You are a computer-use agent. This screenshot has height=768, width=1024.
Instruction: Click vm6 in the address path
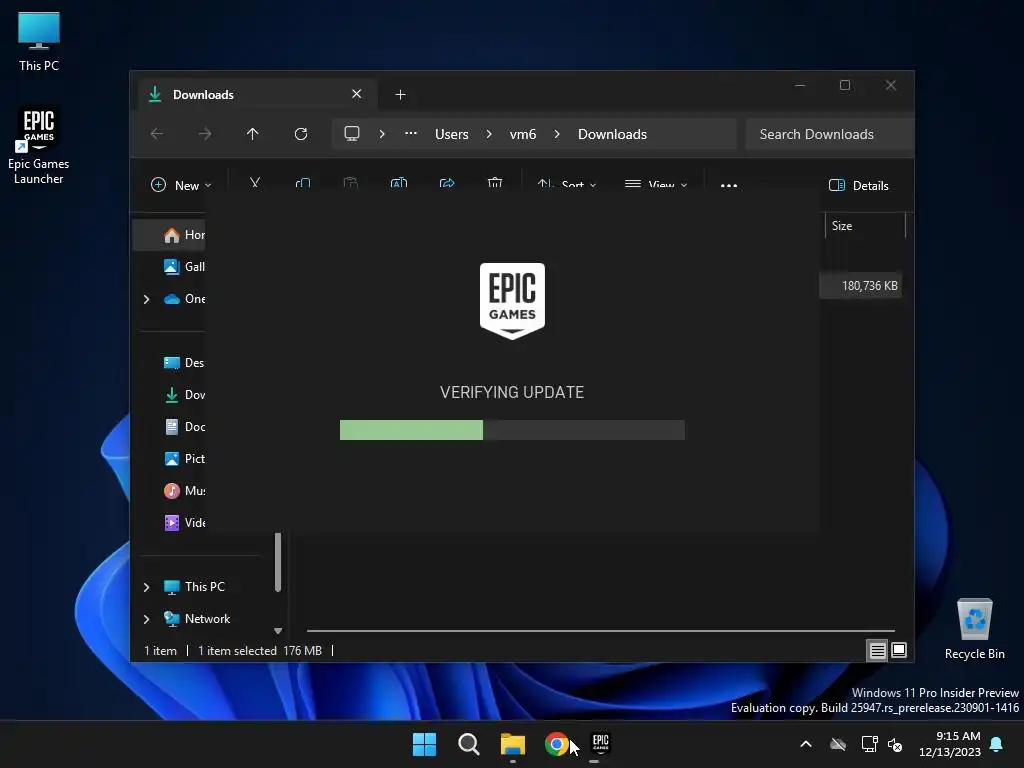pos(523,134)
